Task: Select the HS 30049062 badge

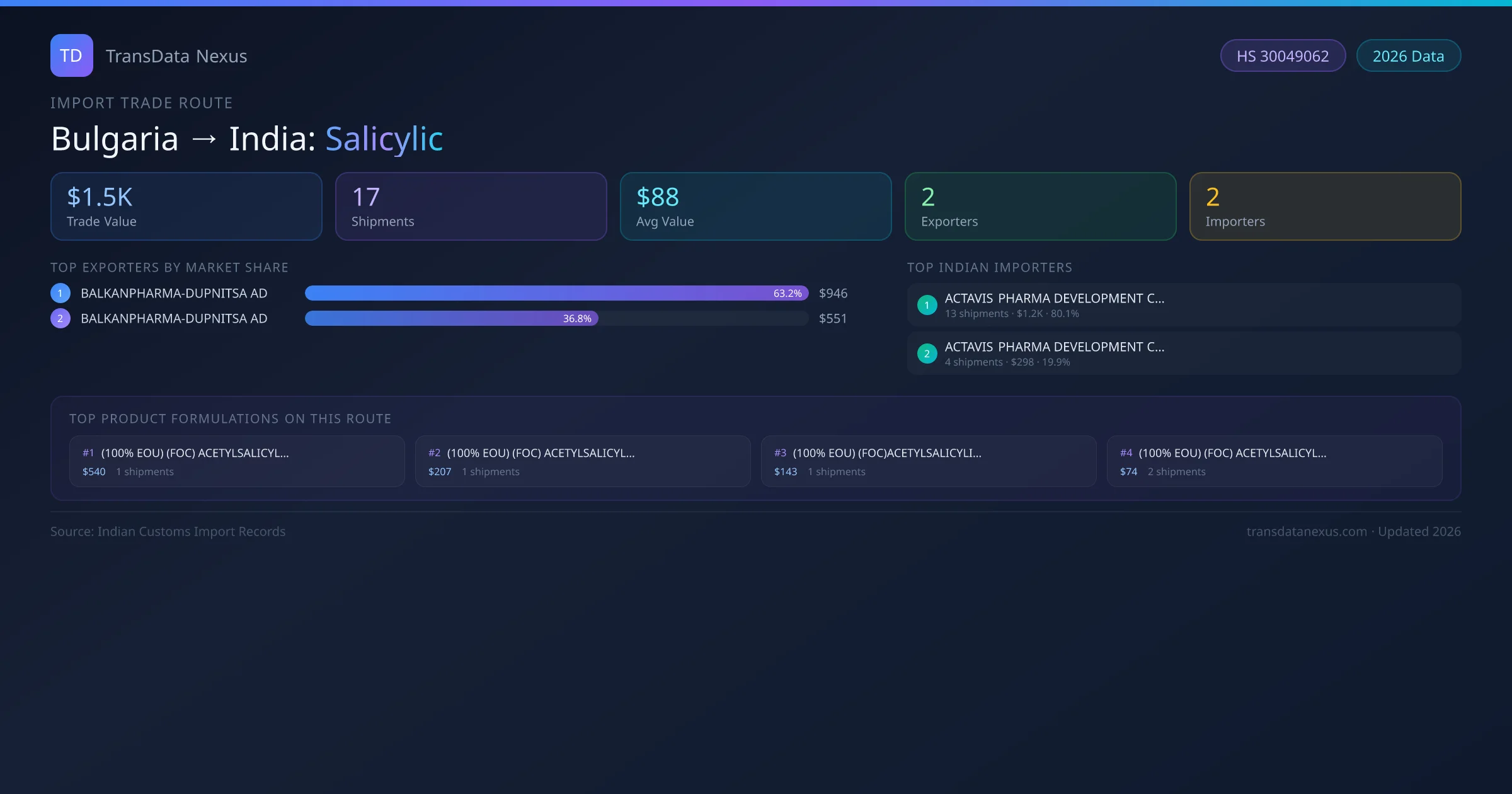Action: point(1282,56)
